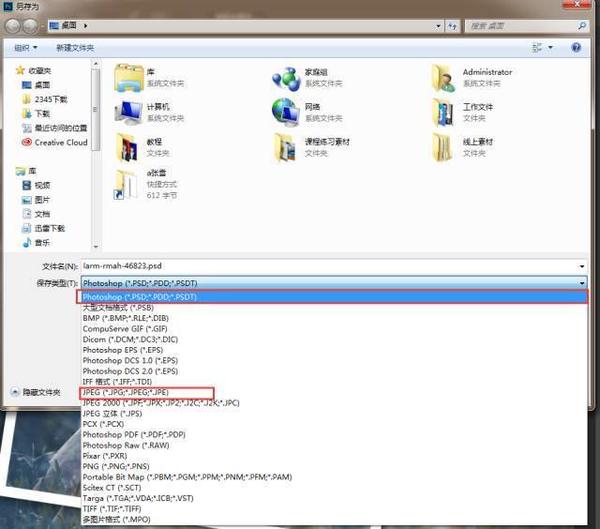
Task: Choose Photoshop (*.PSD;*.PDD;*.PSDT) format option
Action: point(332,297)
